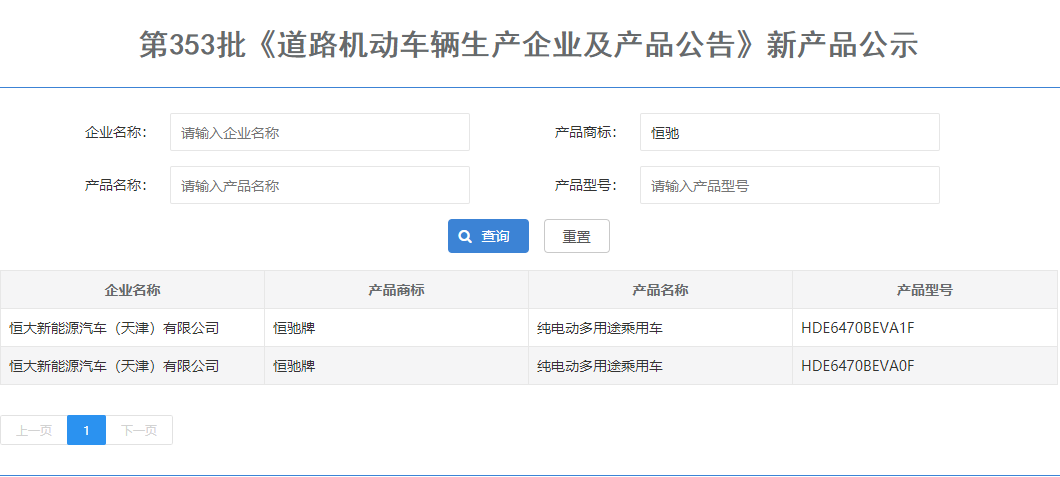The width and height of the screenshot is (1060, 477).
Task: Click the 企业名称 form label
Action: [x=116, y=132]
